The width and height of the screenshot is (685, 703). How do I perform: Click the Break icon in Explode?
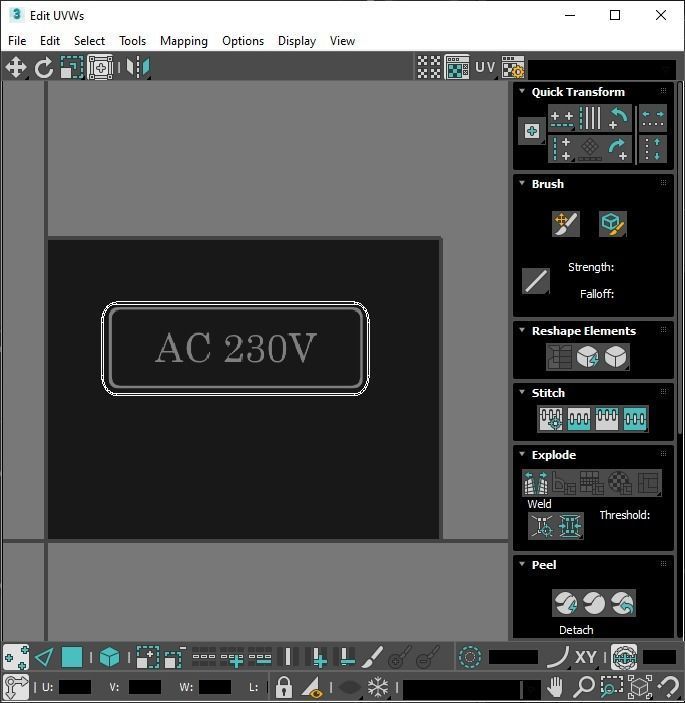coord(536,483)
